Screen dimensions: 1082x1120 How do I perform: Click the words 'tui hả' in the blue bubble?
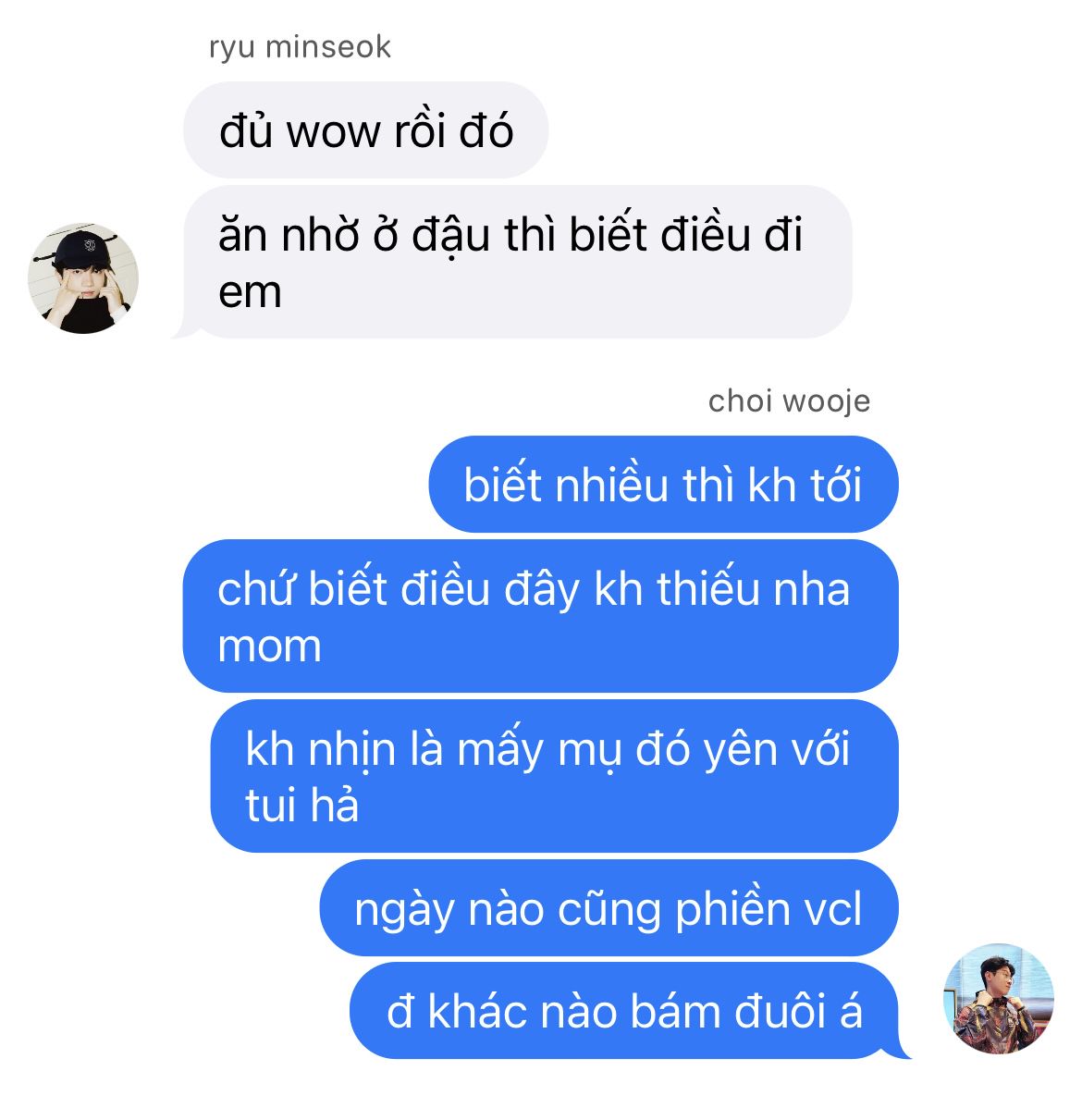[x=302, y=805]
